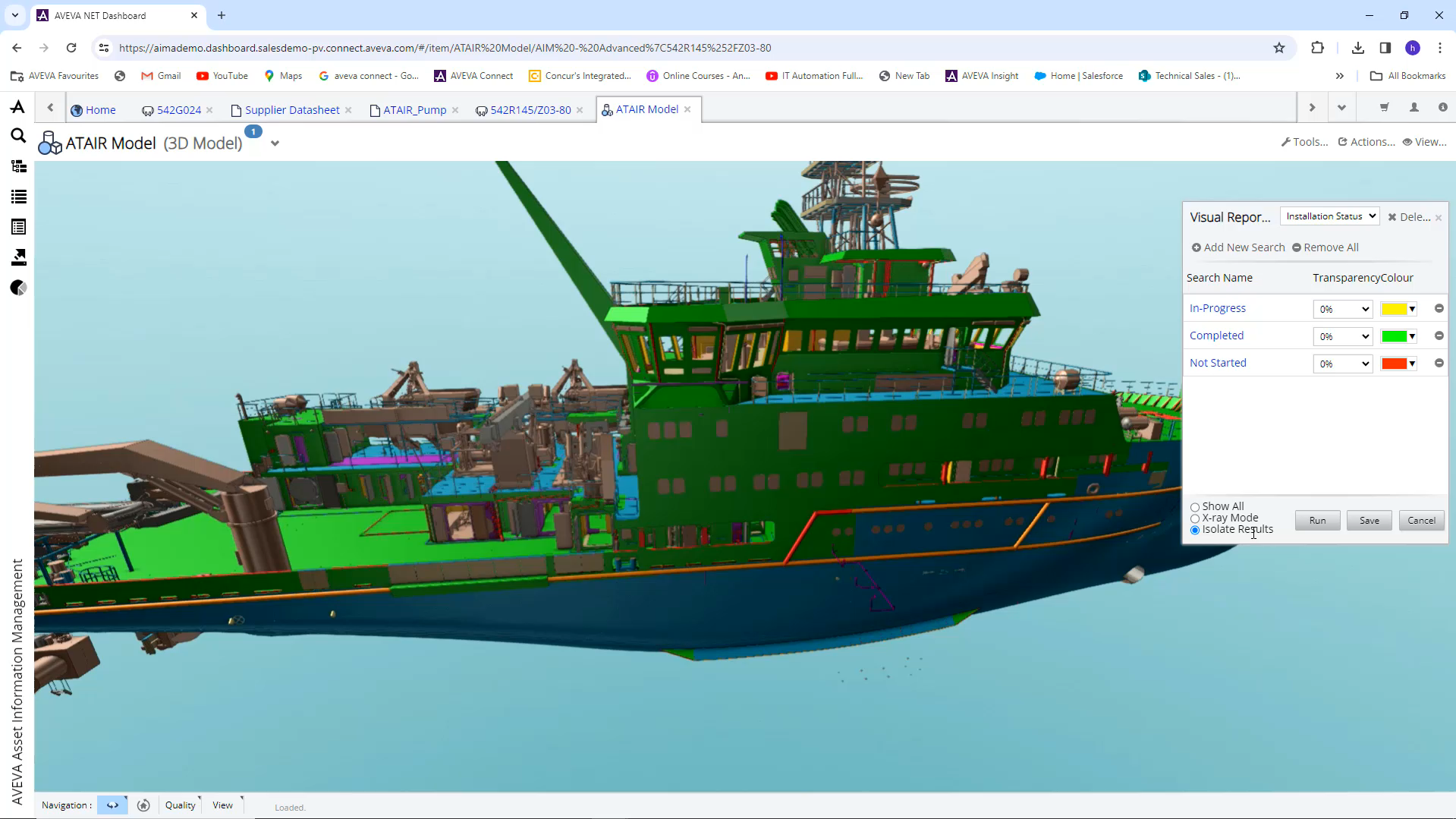Open browser extensions puzzle icon
The width and height of the screenshot is (1456, 819).
1317,48
